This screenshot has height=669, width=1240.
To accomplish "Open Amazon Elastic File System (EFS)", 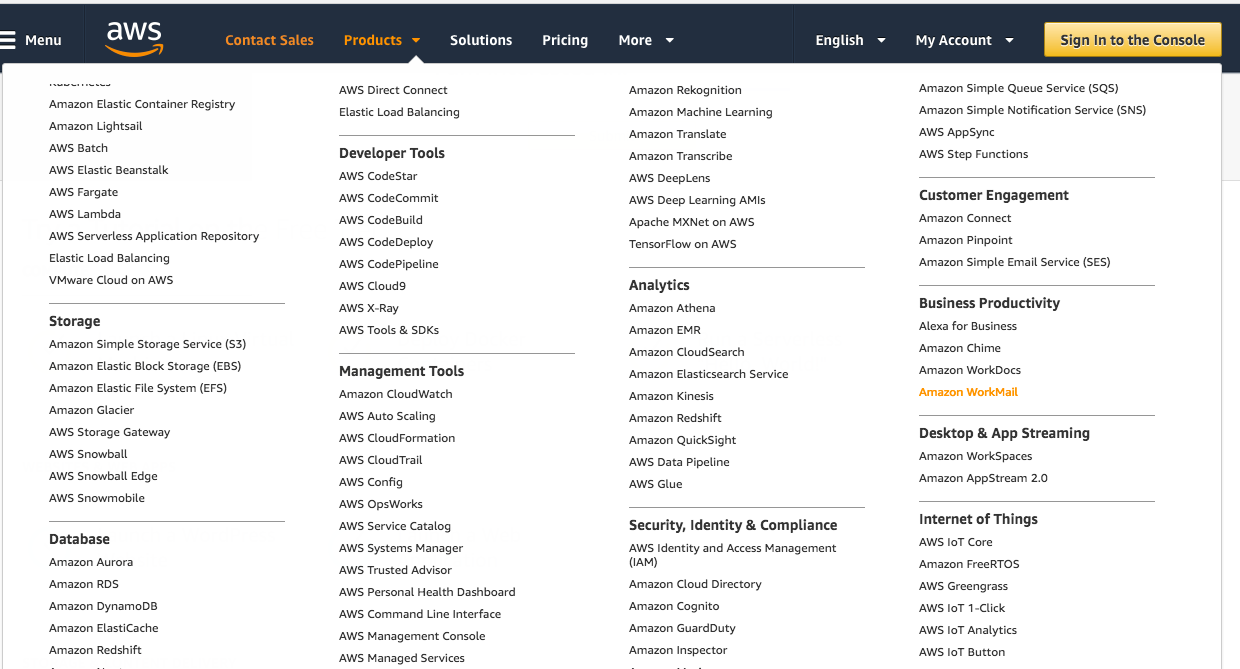I will click(138, 388).
